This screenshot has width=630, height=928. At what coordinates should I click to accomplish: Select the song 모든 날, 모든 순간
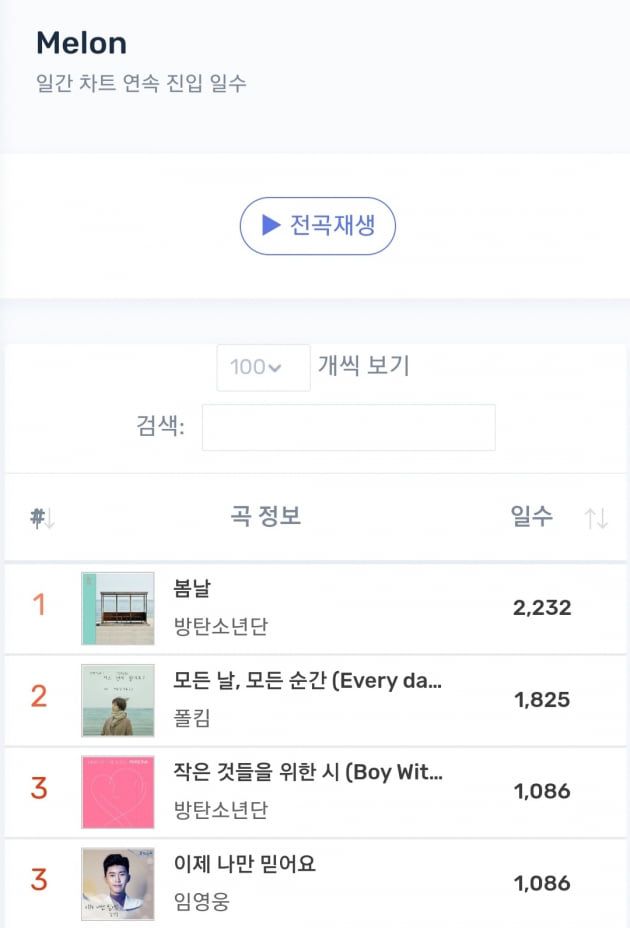click(307, 681)
